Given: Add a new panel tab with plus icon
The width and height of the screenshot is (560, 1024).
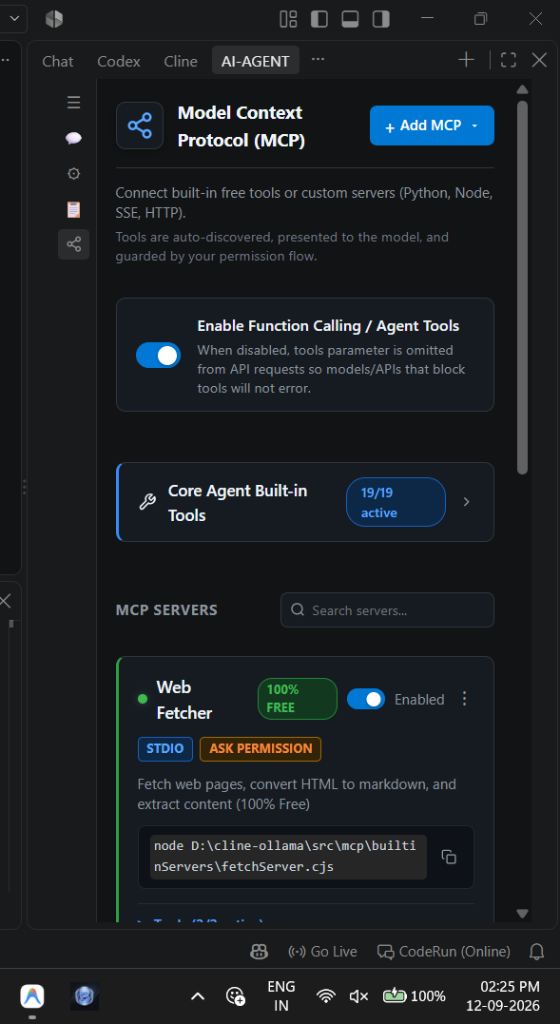Looking at the screenshot, I should coord(466,60).
